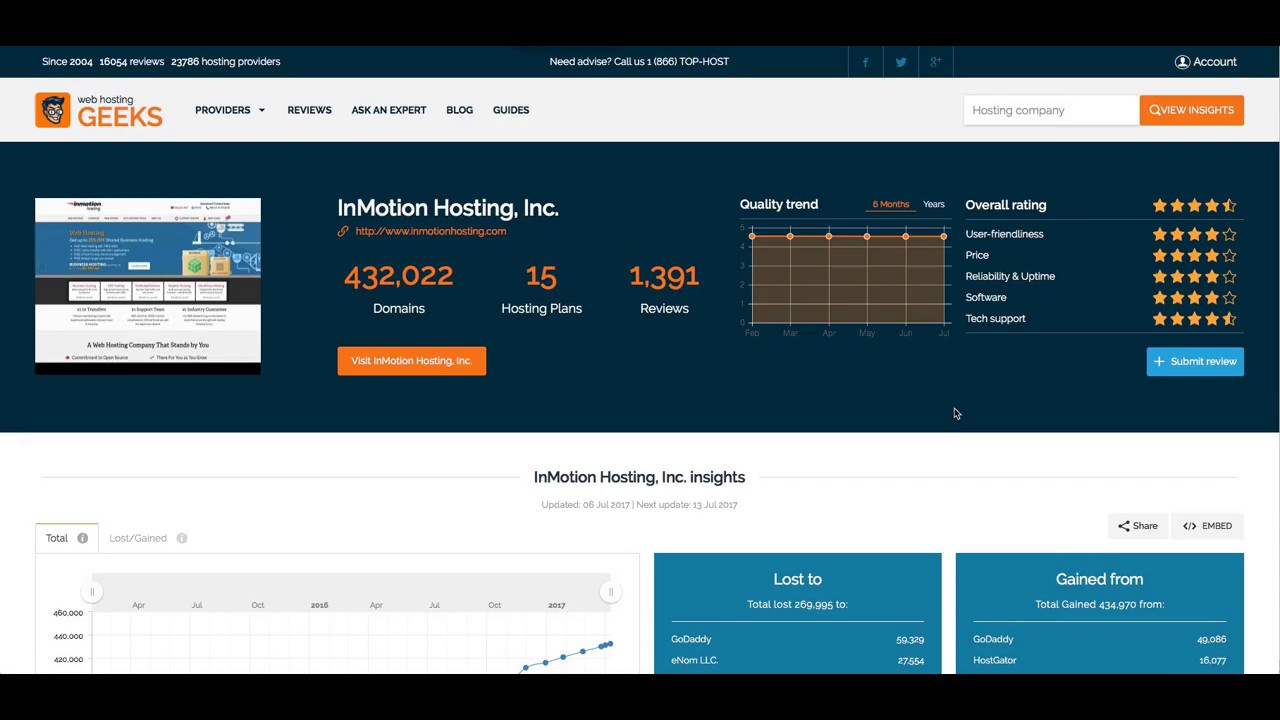The height and width of the screenshot is (720, 1280).
Task: Click the InMotion Hosting, Inc. insights heading
Action: [639, 477]
